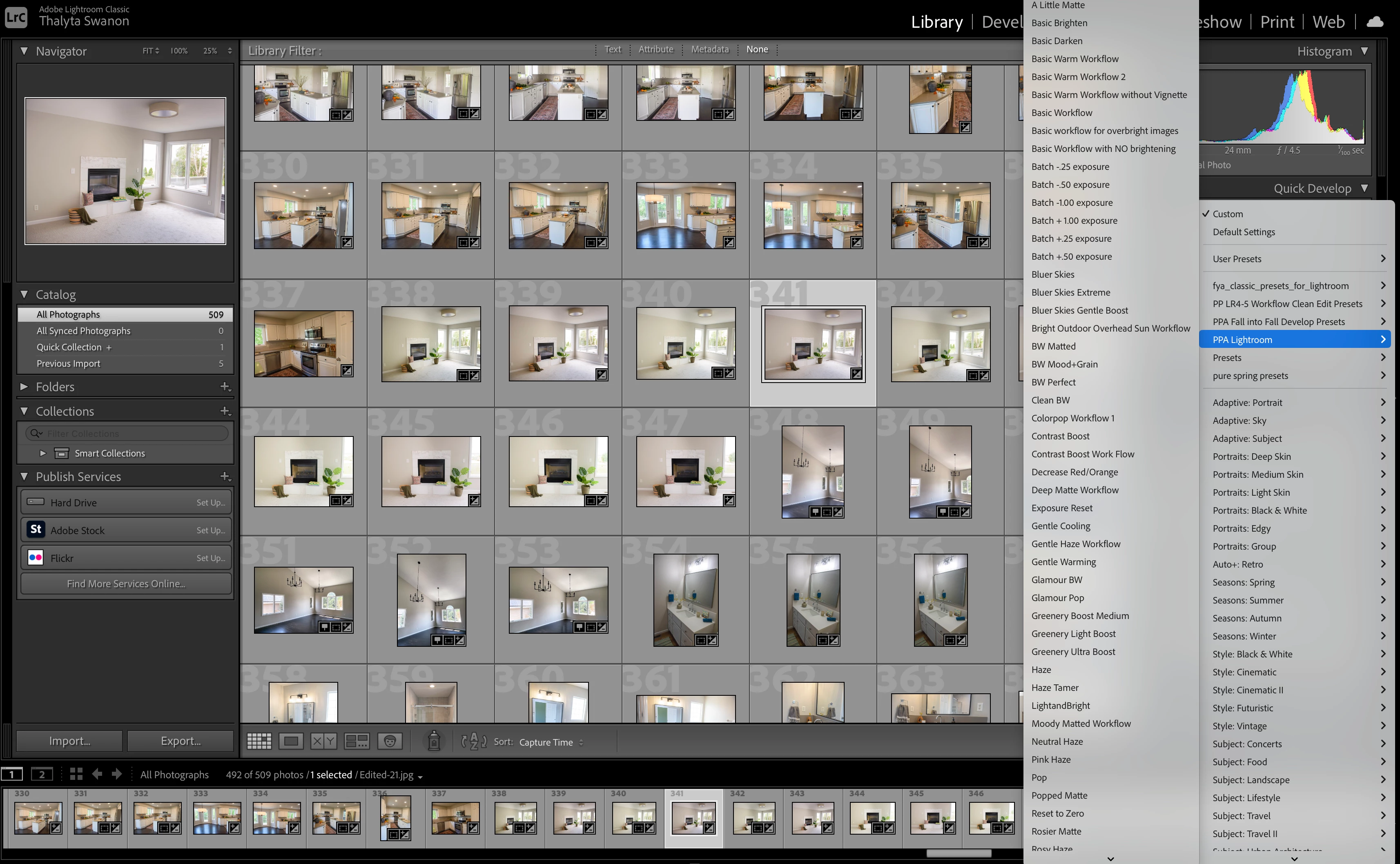Open Survey view icon
Viewport: 1400px width, 864px height.
pos(357,742)
